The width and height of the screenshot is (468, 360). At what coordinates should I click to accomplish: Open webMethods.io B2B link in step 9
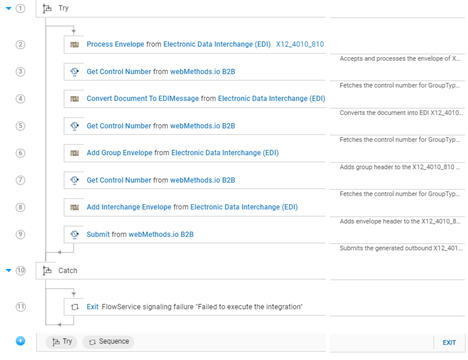pos(161,234)
